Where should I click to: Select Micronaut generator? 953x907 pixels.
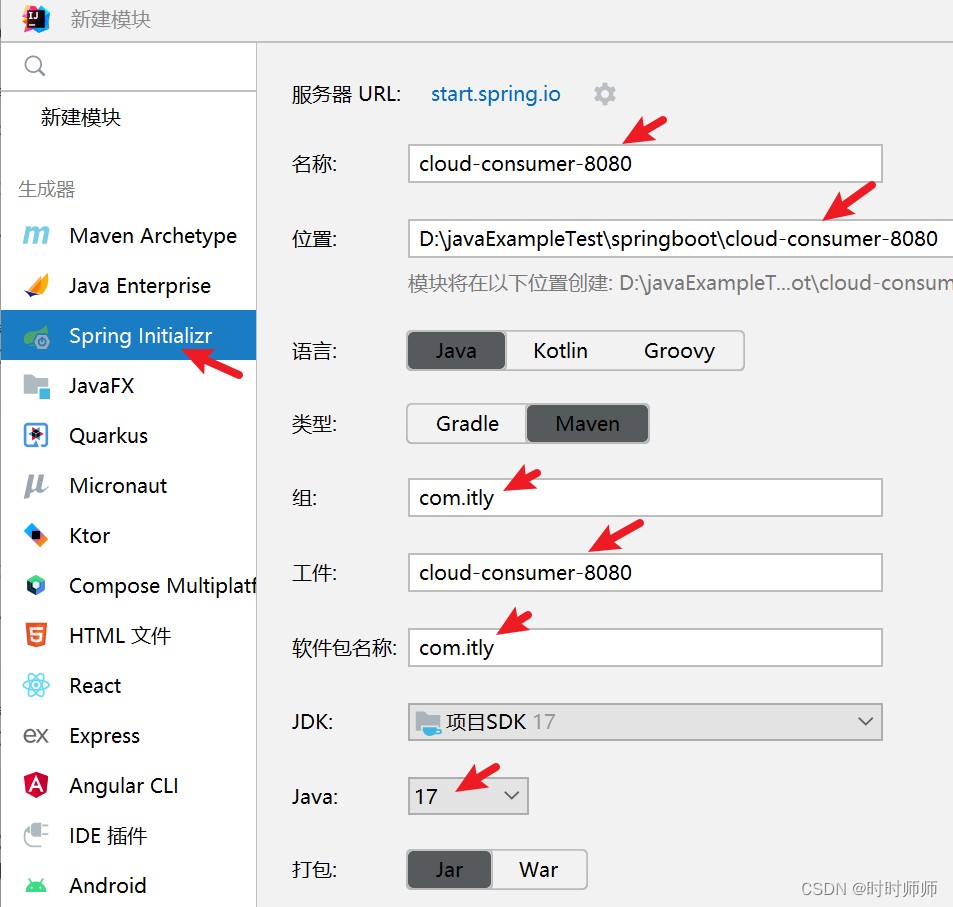click(129, 486)
